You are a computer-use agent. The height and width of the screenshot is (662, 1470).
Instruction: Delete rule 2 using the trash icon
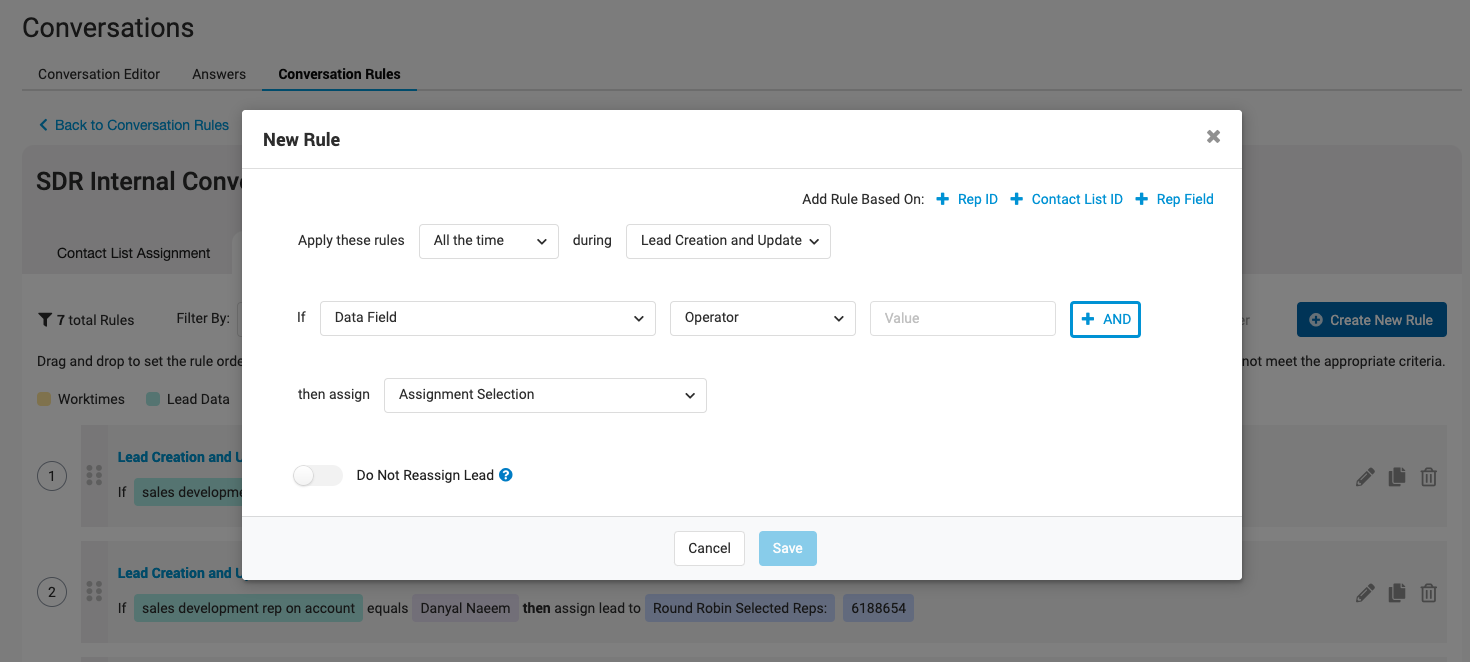pyautogui.click(x=1429, y=593)
